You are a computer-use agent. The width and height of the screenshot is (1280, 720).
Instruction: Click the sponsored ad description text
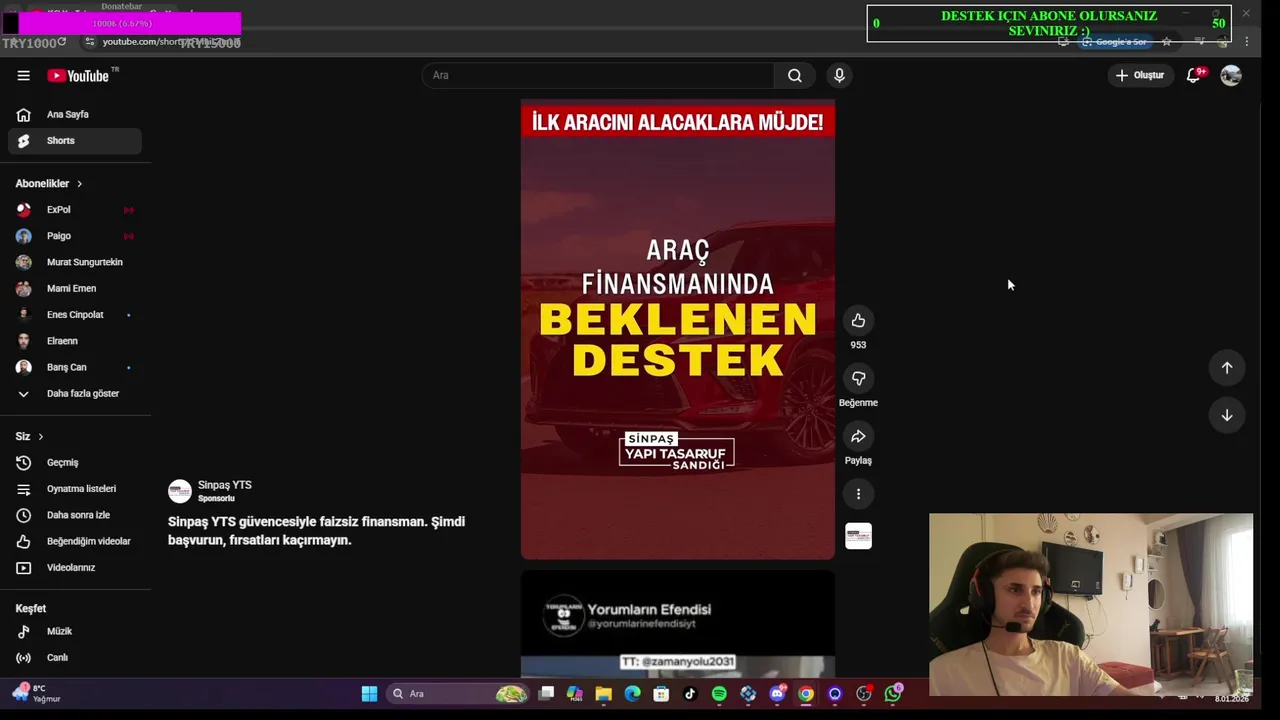[316, 531]
